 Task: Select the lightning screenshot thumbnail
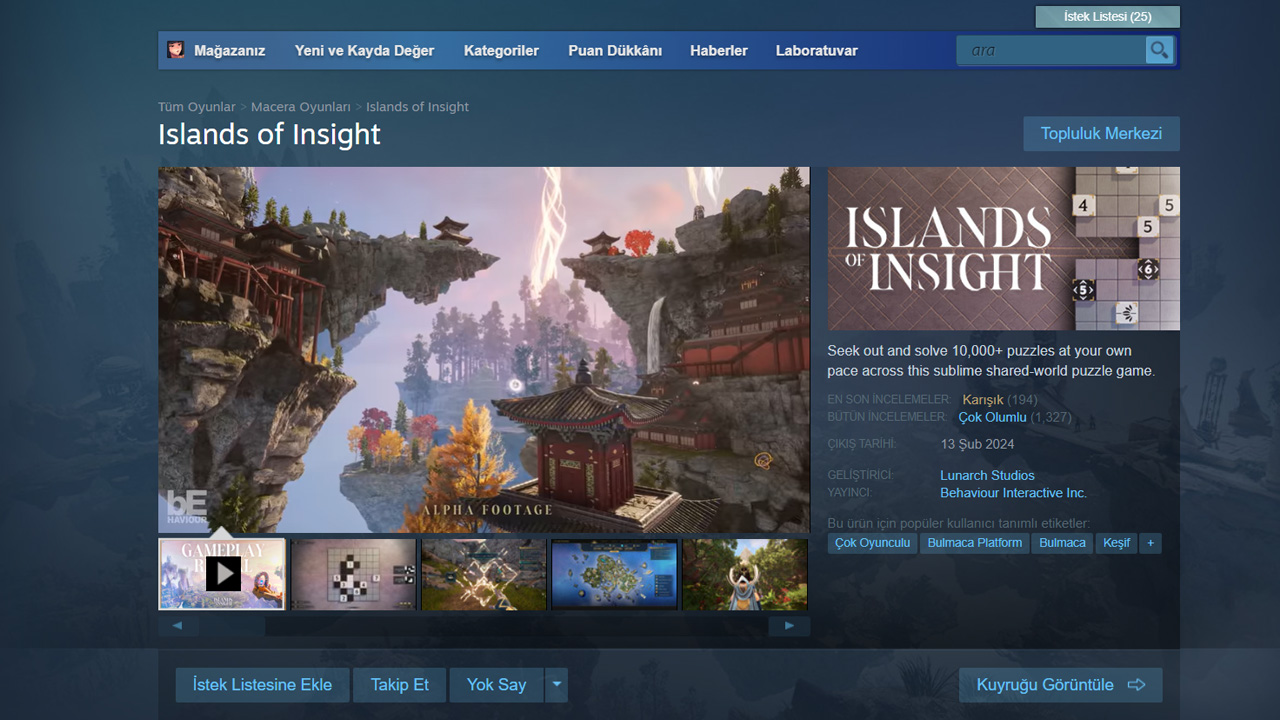click(484, 574)
